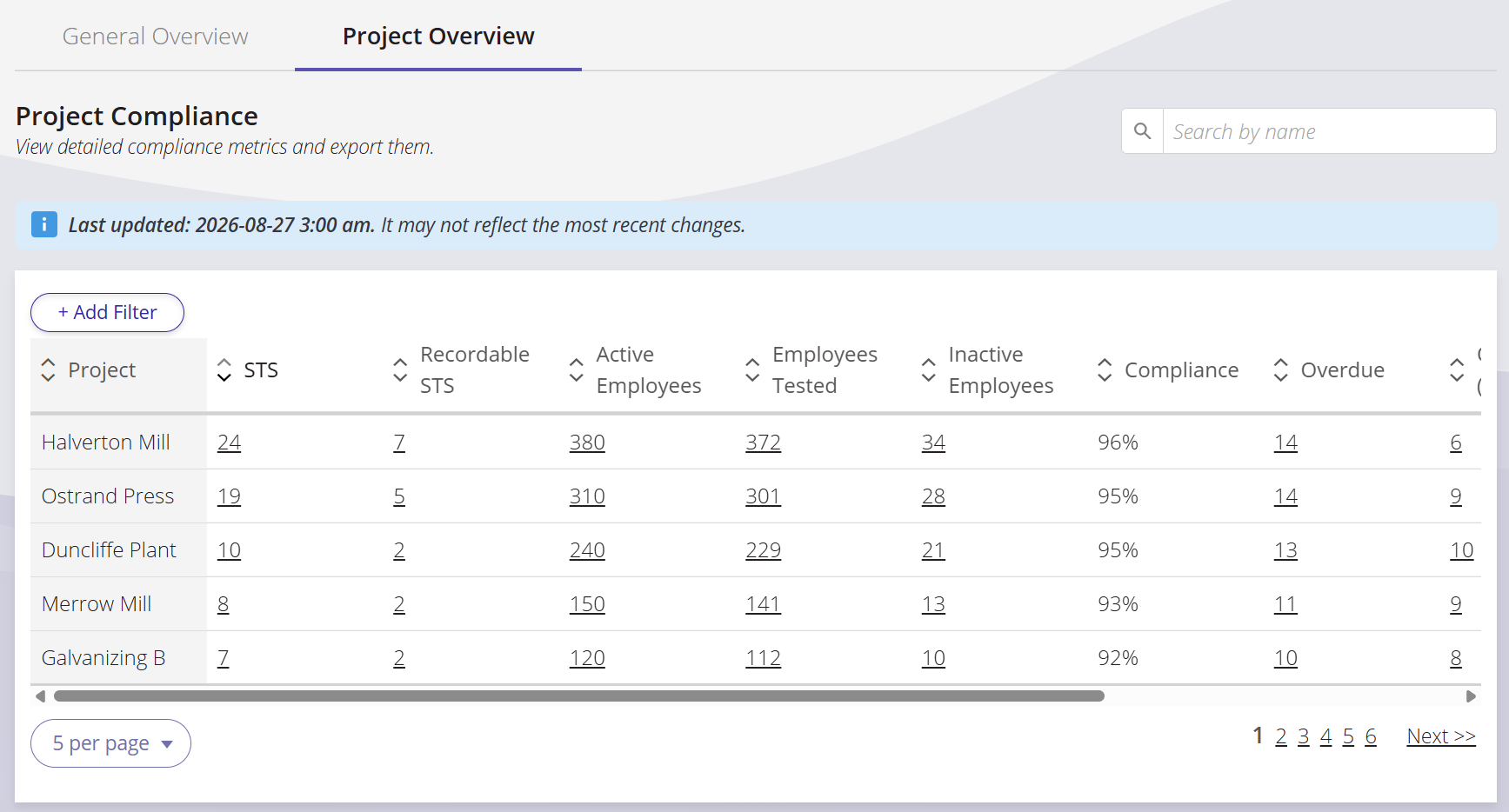1509x812 pixels.
Task: Open Halverton Mill employees tested 372
Action: [x=763, y=443]
